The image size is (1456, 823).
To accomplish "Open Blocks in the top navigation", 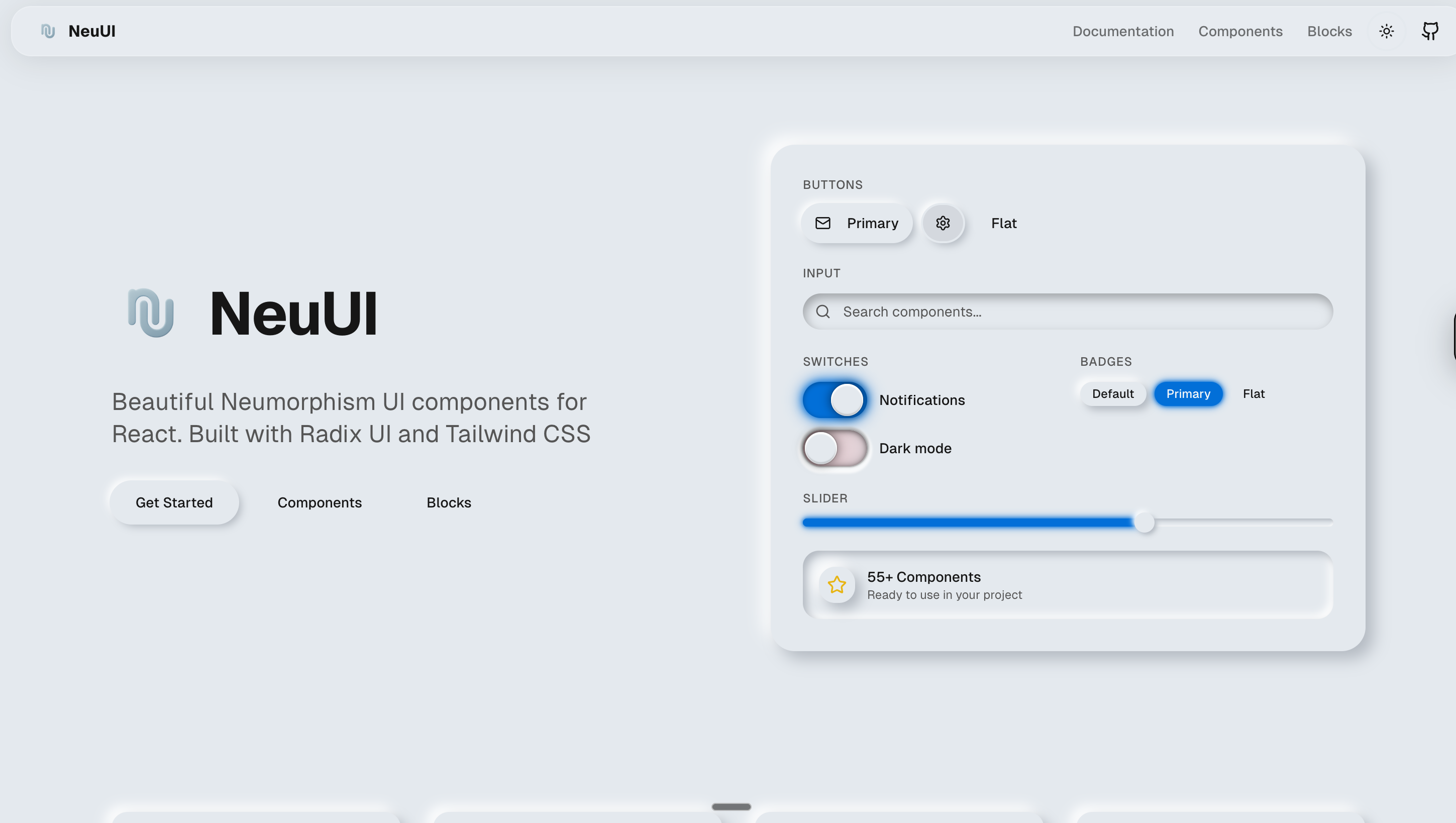I will (x=1329, y=31).
